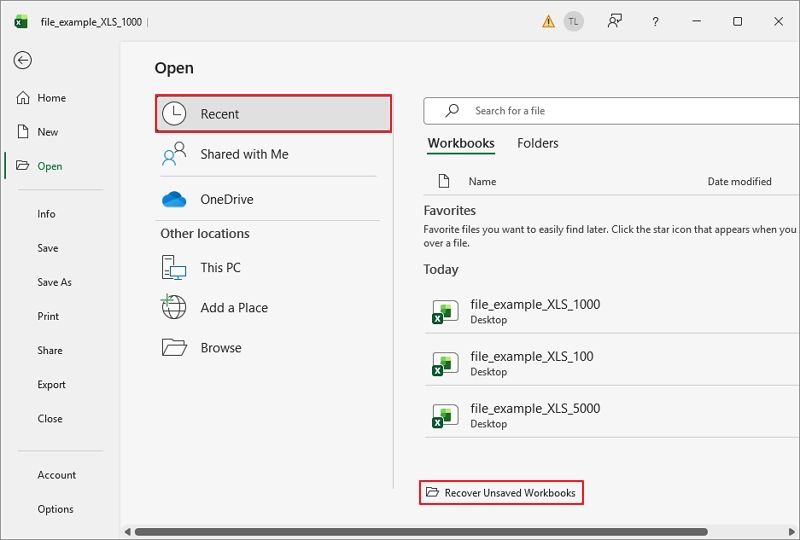Click the Excel icon of file_example_XLS_100

pos(445,363)
